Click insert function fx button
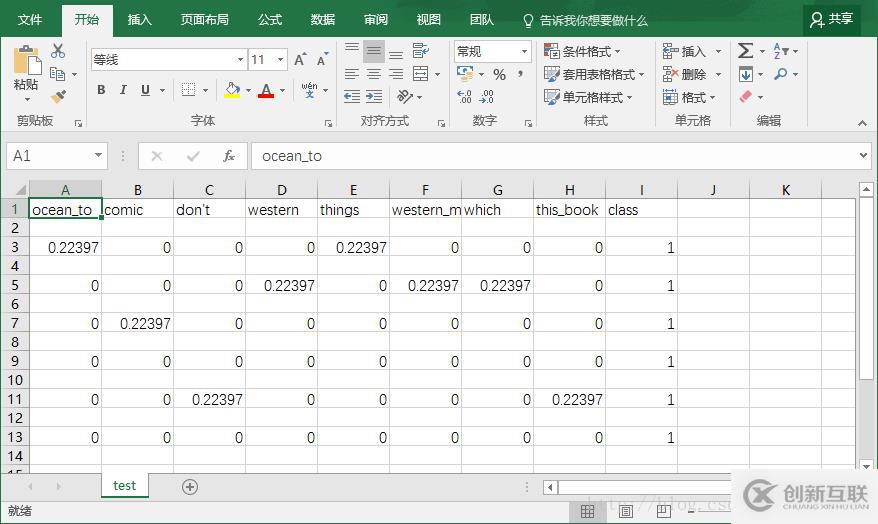 click(x=228, y=156)
